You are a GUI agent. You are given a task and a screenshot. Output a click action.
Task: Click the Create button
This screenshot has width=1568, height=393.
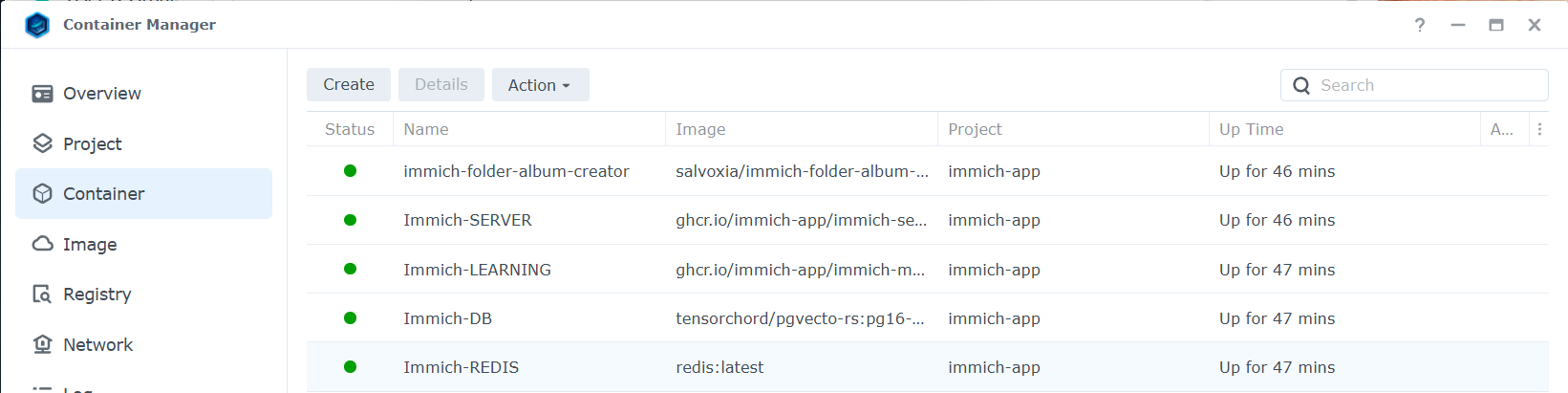[349, 85]
